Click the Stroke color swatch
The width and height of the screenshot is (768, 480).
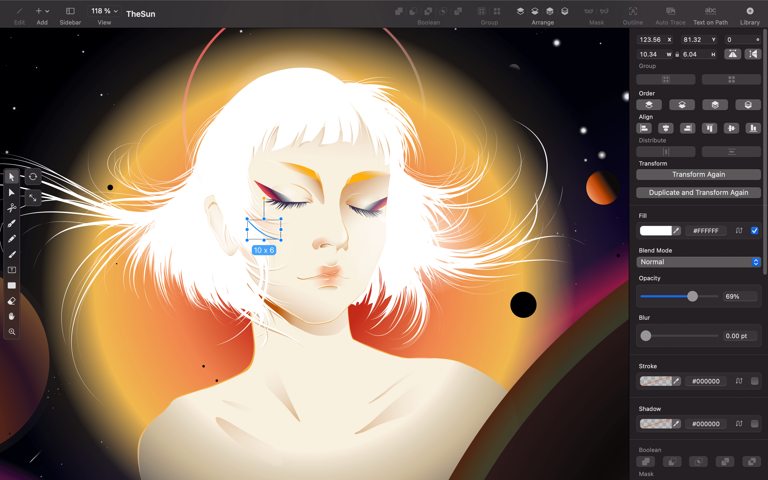(656, 381)
